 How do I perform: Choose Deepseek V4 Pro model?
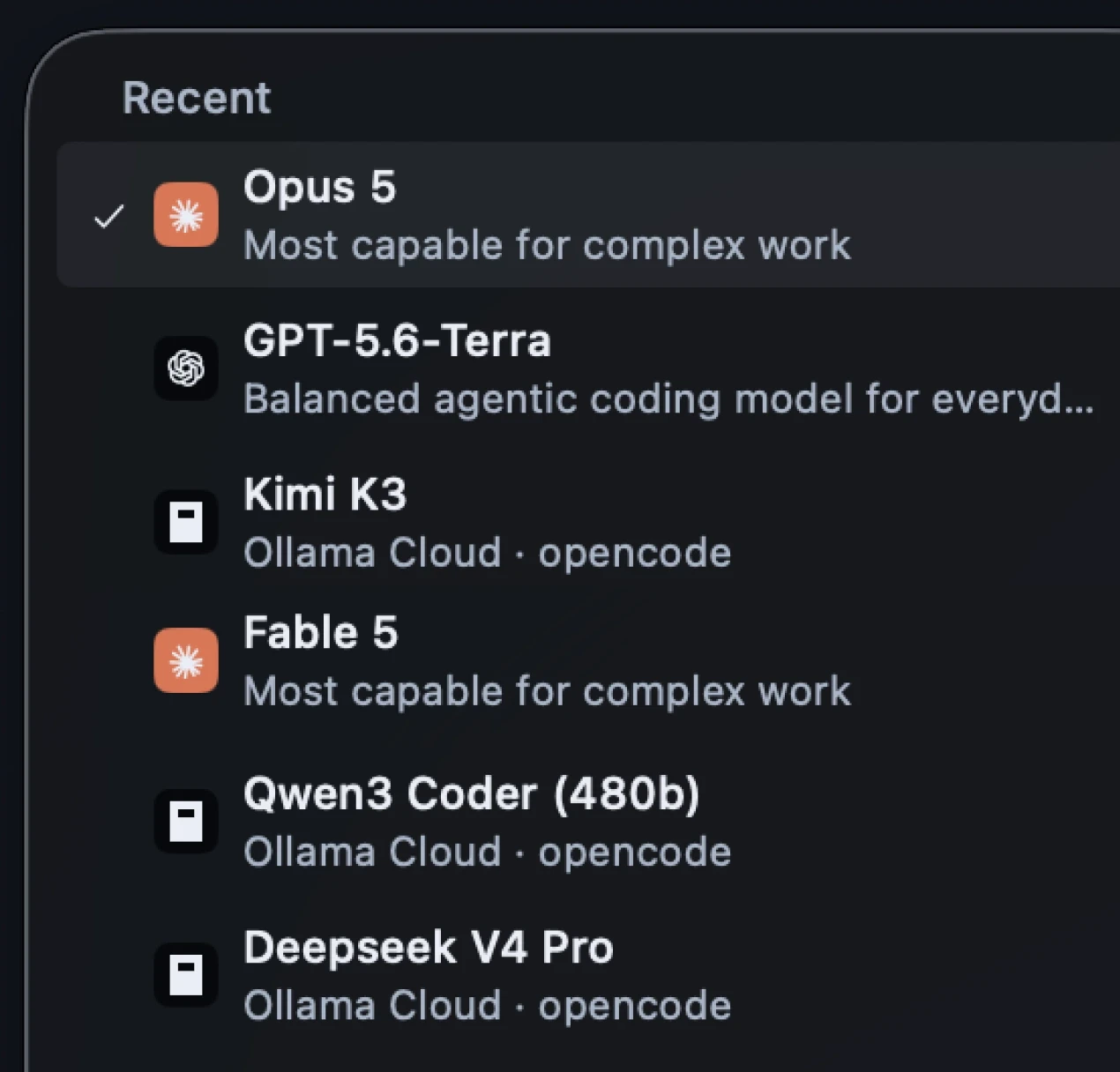point(588,975)
